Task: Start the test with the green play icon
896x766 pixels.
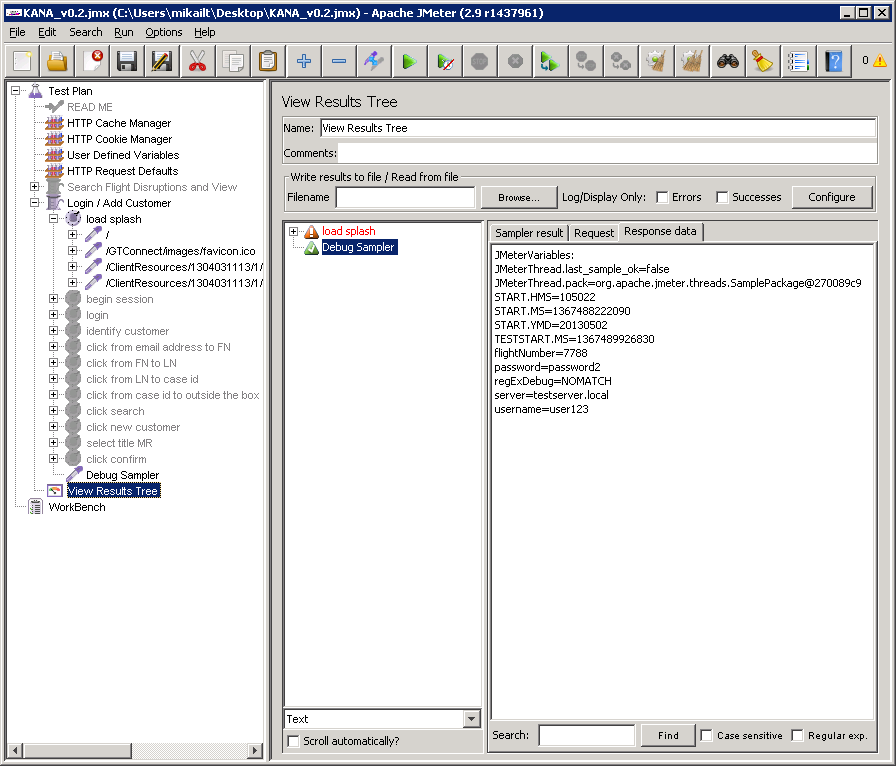Action: [x=409, y=61]
